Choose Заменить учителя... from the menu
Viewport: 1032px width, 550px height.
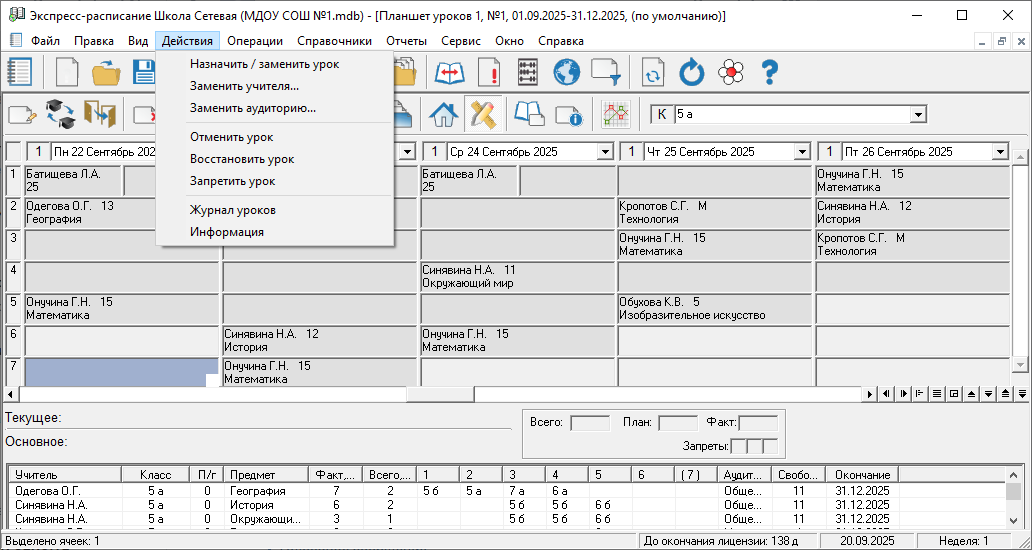pyautogui.click(x=244, y=86)
